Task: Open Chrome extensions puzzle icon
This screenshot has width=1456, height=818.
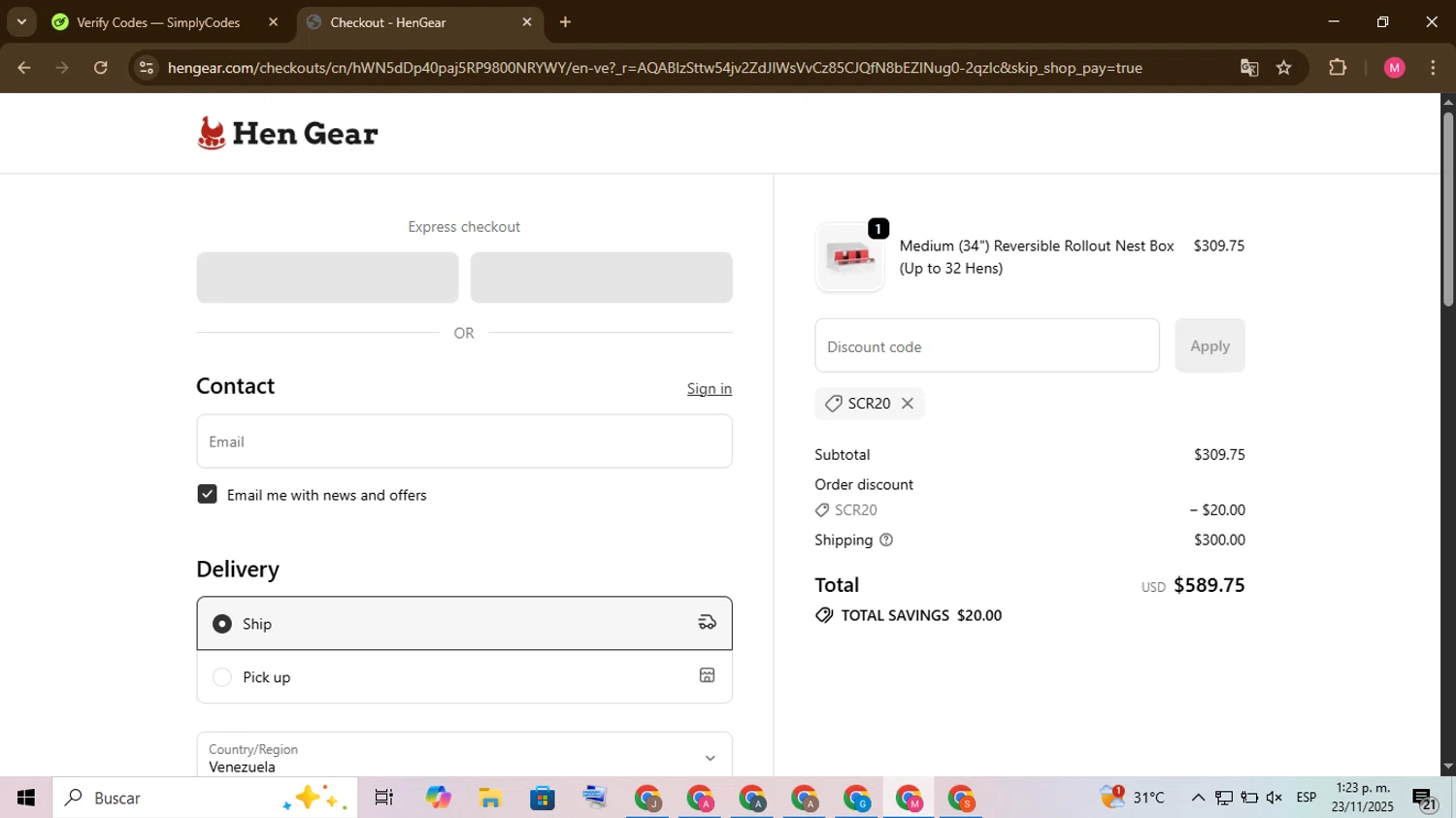Action: pos(1338,68)
